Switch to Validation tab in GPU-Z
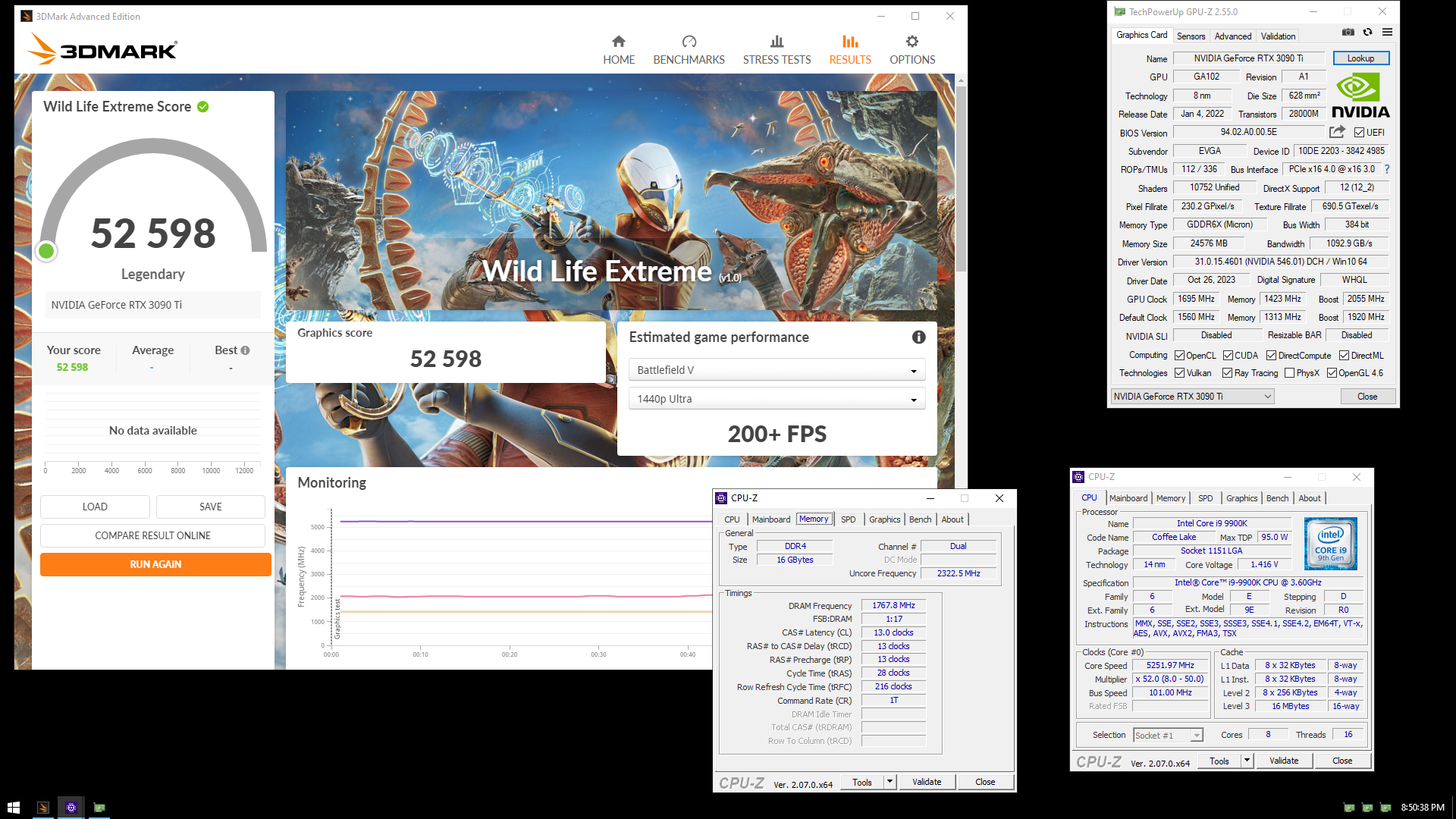 tap(1278, 36)
